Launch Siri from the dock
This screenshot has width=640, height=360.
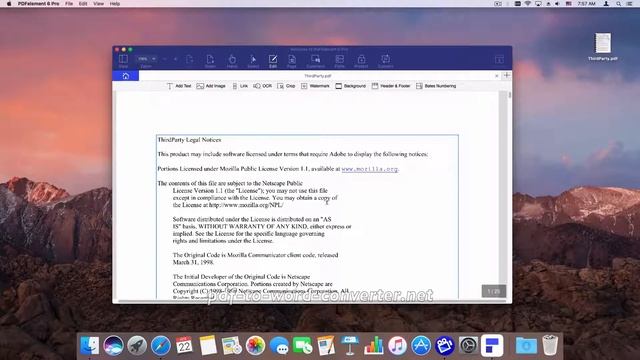(113, 345)
